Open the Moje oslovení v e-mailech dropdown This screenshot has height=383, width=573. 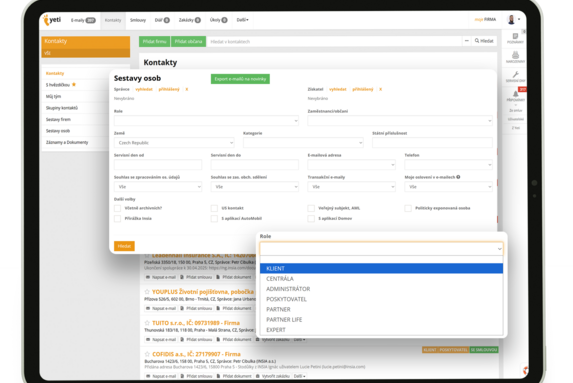tap(448, 187)
